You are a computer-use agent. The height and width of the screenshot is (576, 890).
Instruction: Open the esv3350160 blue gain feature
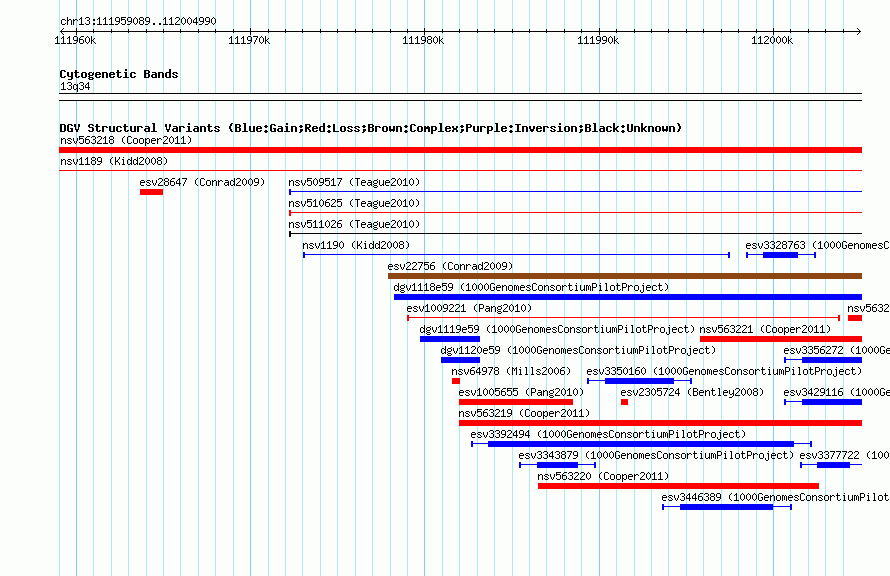point(639,381)
